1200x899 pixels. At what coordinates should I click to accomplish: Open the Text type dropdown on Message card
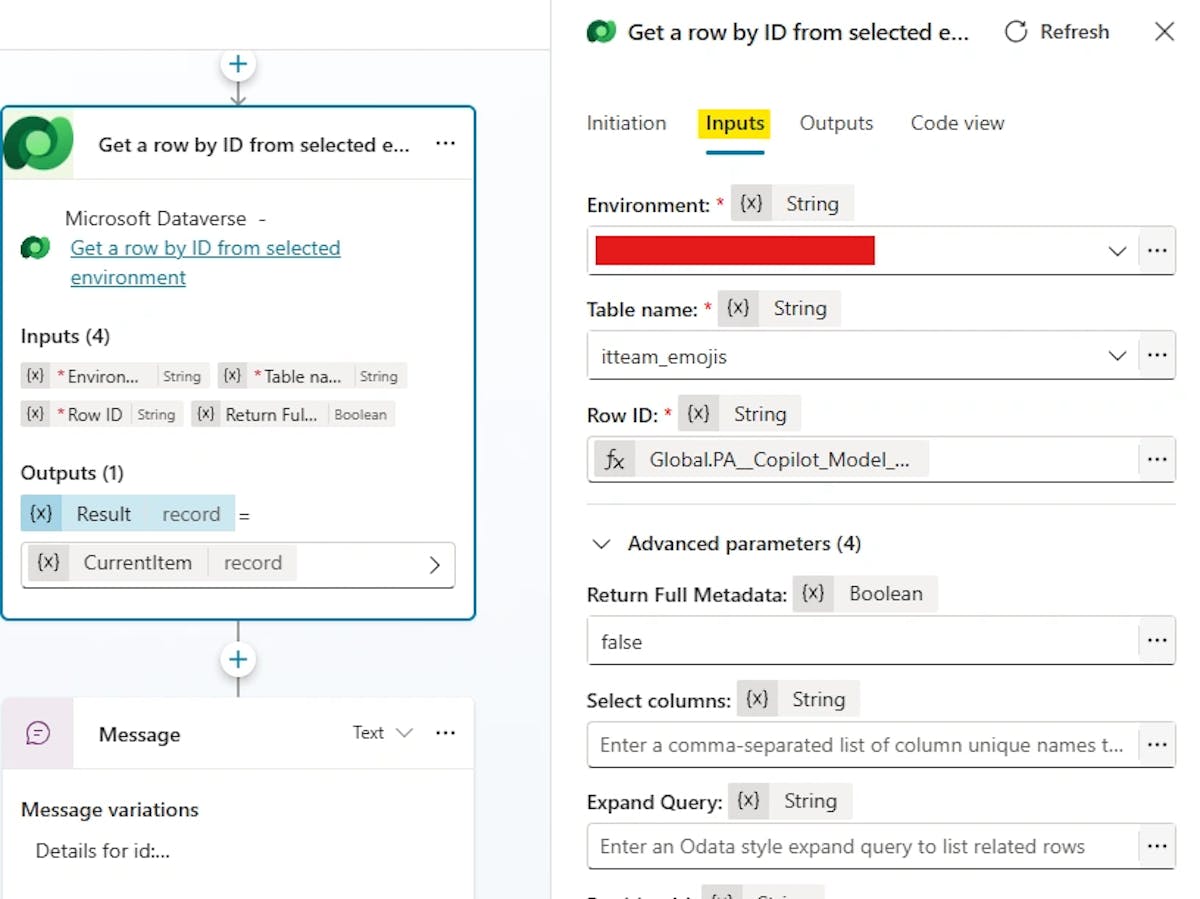click(x=383, y=733)
